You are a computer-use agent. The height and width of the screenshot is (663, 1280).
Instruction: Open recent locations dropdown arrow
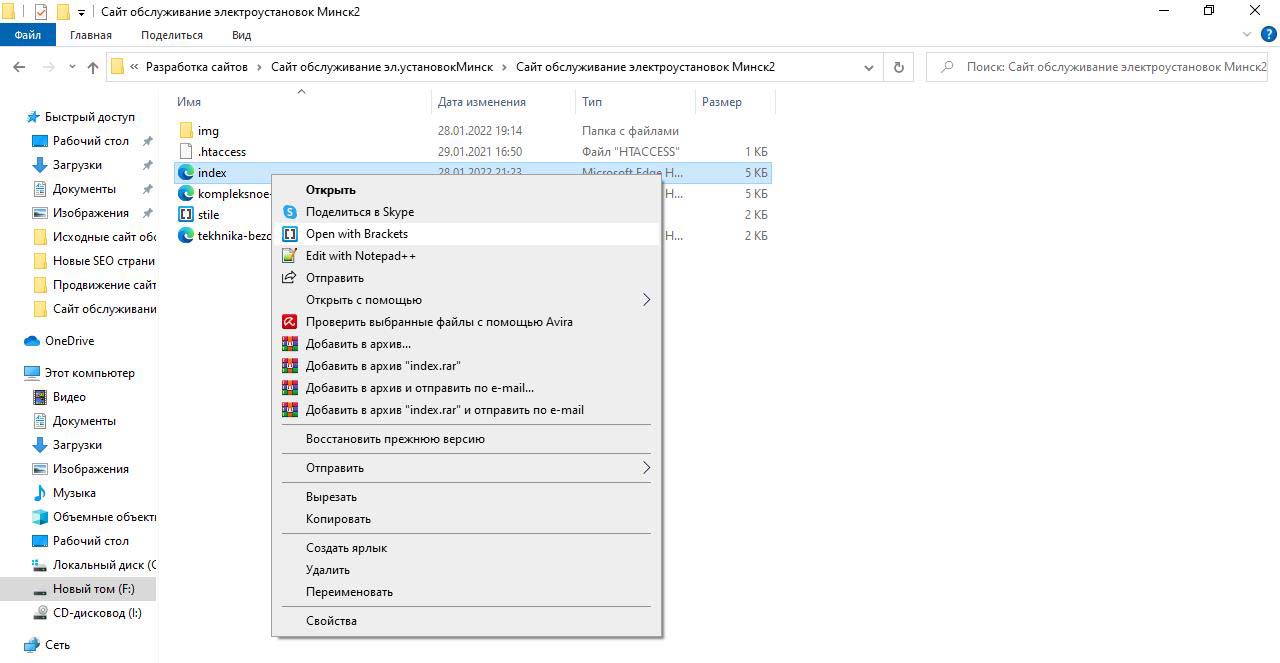[72, 67]
